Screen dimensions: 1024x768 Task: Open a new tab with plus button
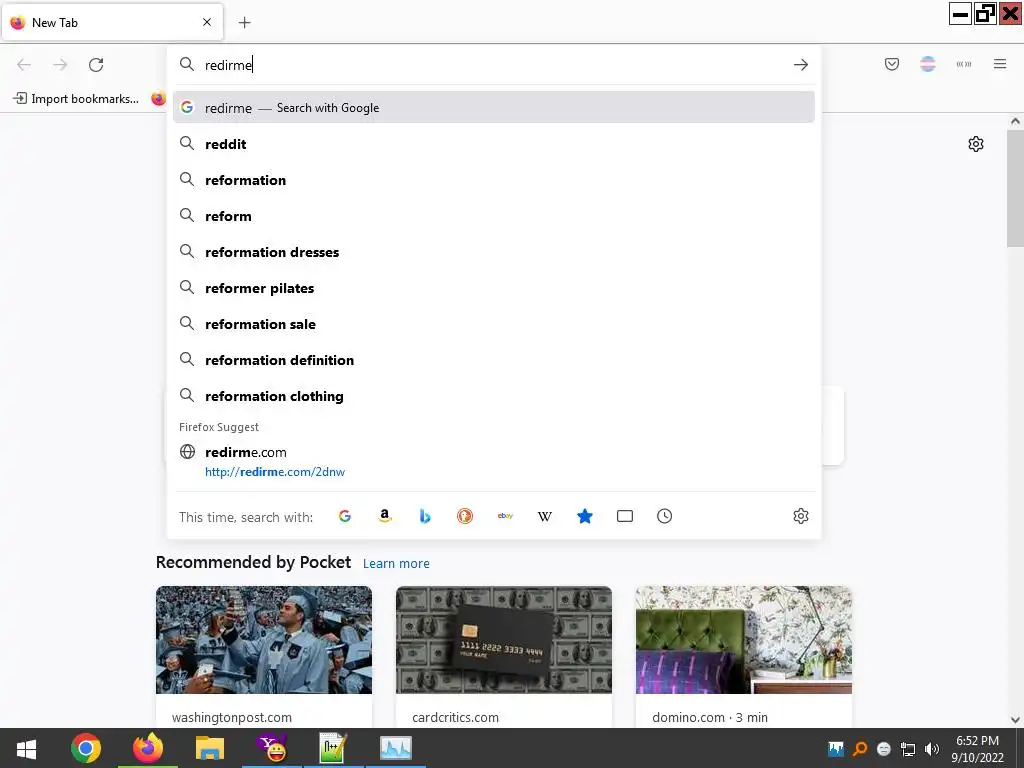coord(245,23)
